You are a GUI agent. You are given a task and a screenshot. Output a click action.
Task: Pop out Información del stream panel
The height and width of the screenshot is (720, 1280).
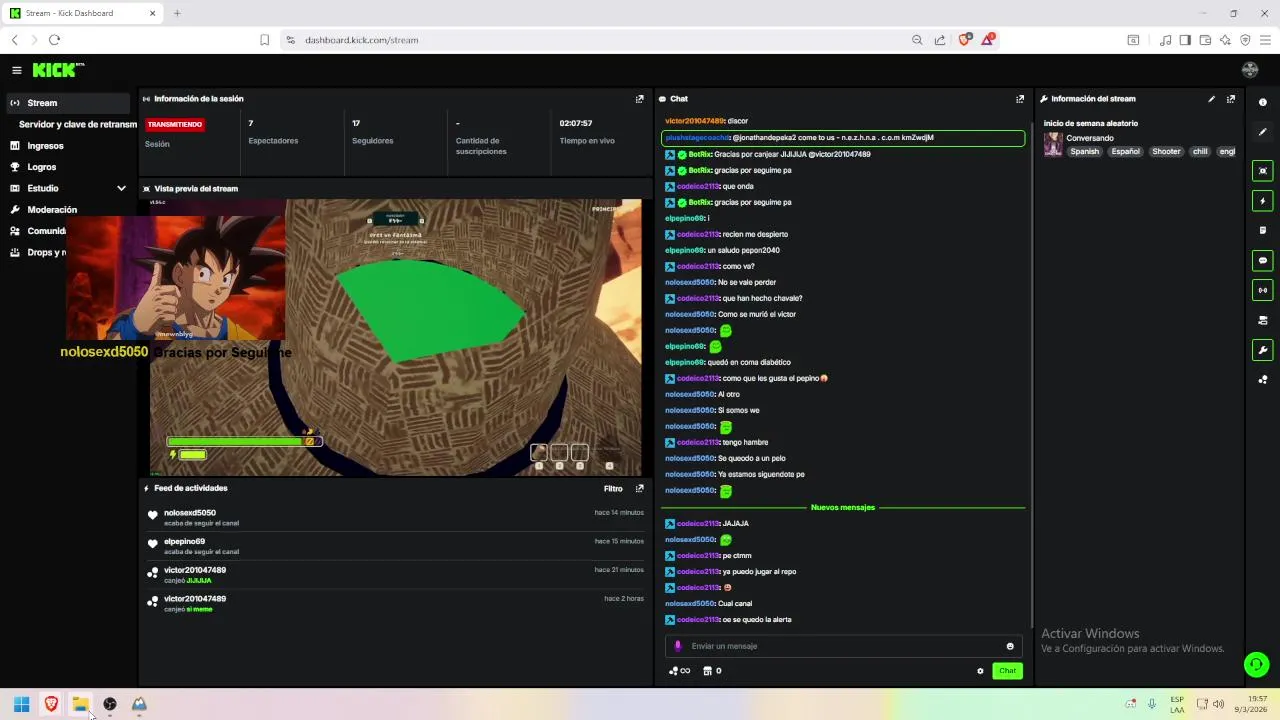point(1231,99)
